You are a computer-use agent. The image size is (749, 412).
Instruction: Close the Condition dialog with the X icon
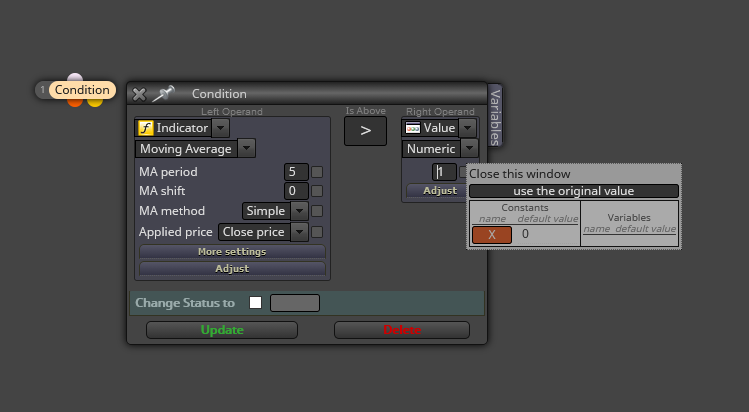(x=139, y=94)
